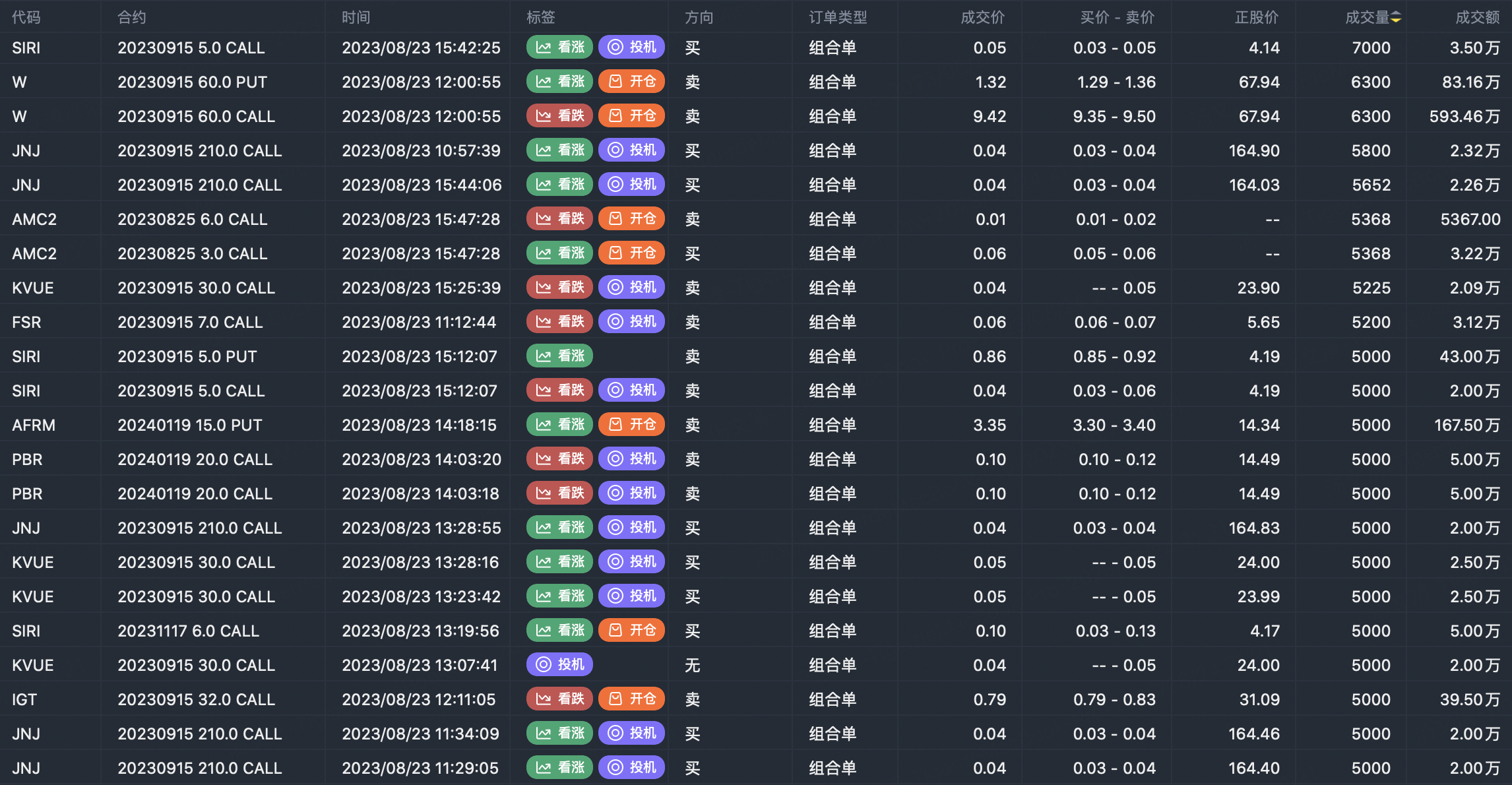The width and height of the screenshot is (1512, 785).
Task: Sort by 成交额 column header
Action: click(x=1477, y=18)
